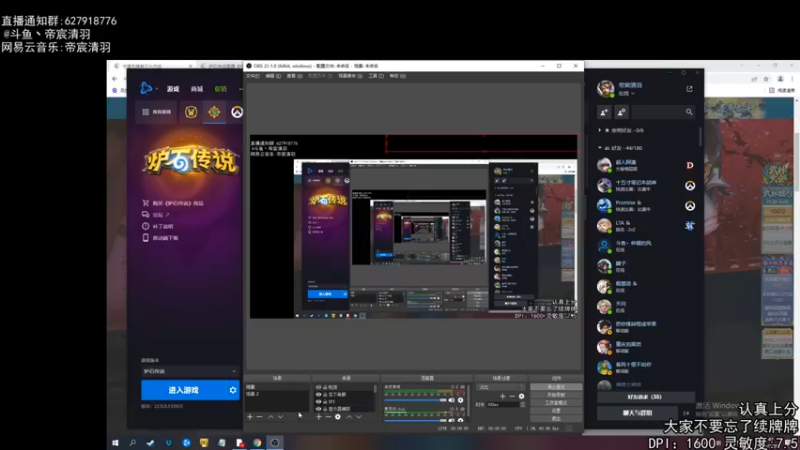Adjust desktop audio volume slider
This screenshot has height=450, width=800.
(415, 400)
